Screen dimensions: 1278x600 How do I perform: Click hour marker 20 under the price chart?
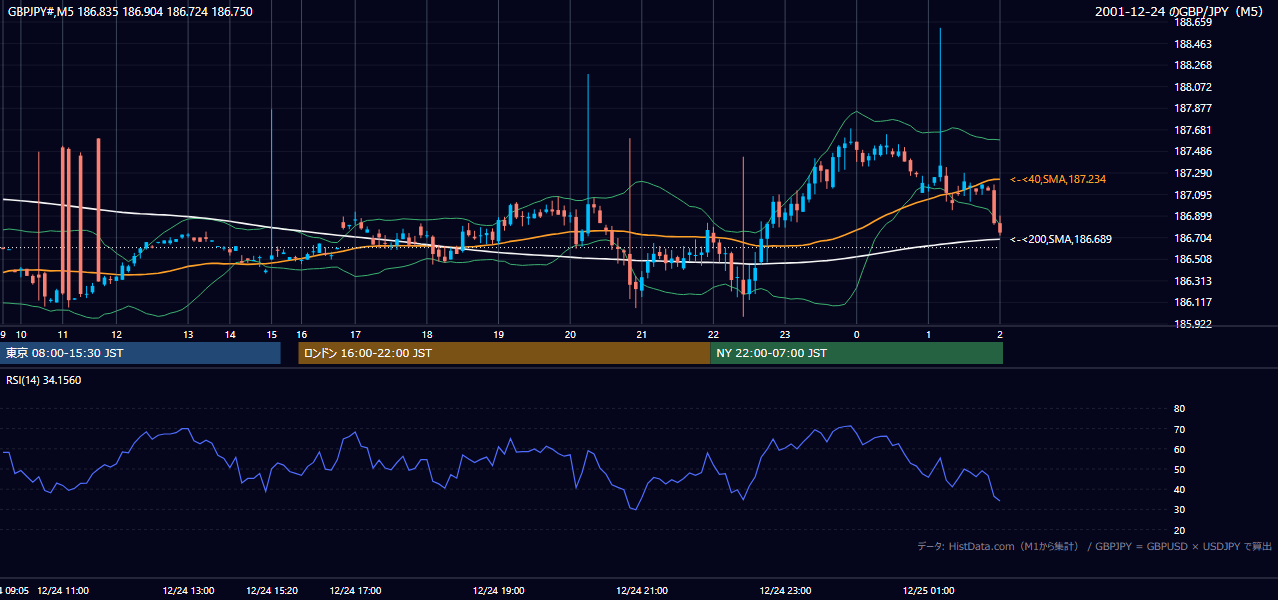(570, 335)
